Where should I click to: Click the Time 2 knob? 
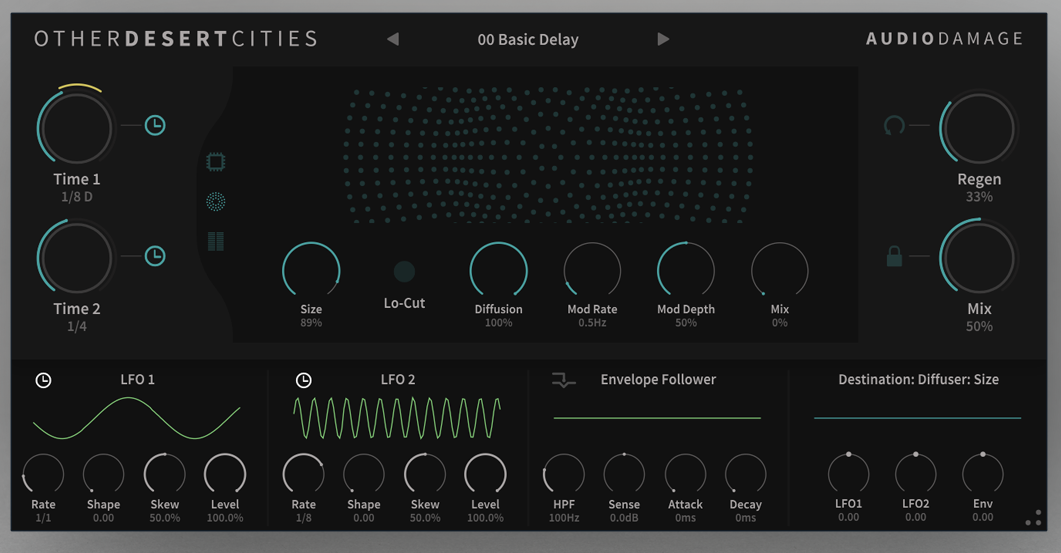pos(75,257)
